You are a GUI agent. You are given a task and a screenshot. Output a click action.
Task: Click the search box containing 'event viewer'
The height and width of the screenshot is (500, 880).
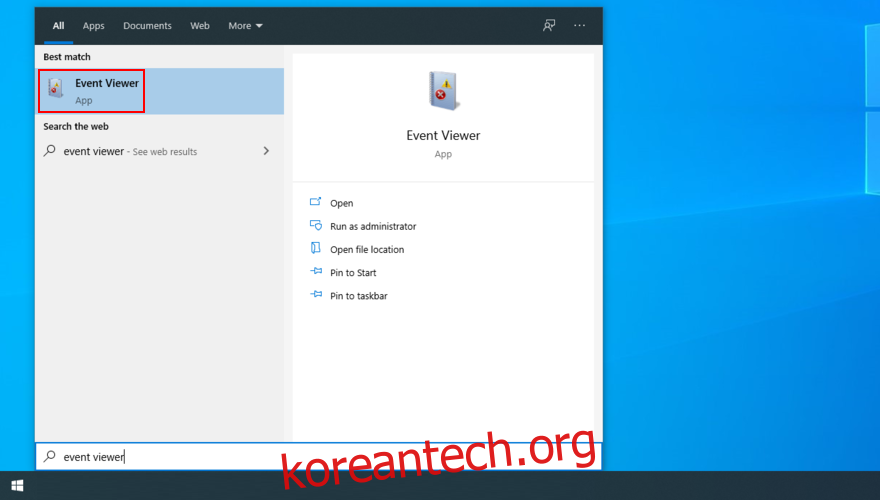[x=318, y=456]
